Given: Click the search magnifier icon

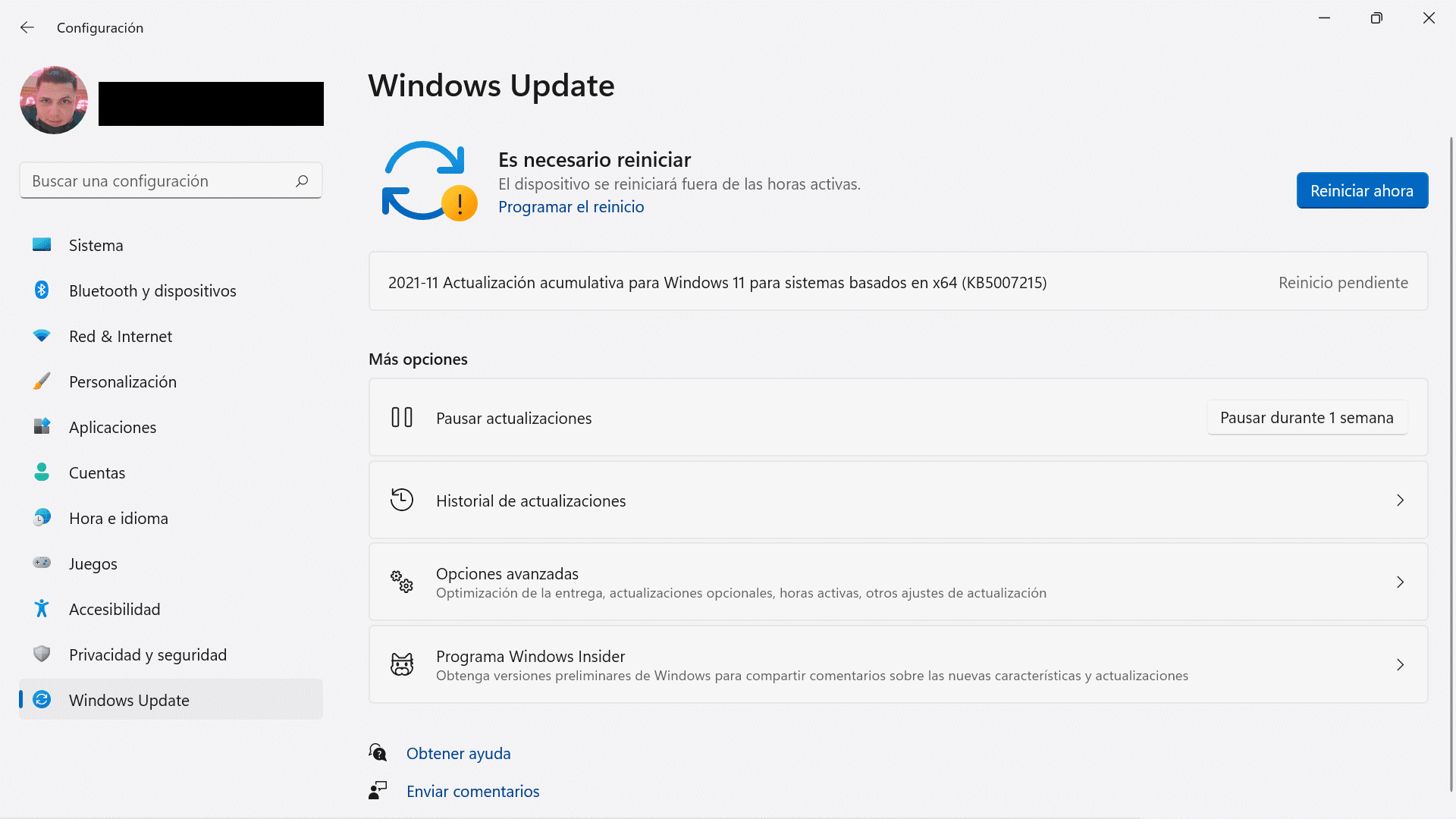Looking at the screenshot, I should (302, 180).
